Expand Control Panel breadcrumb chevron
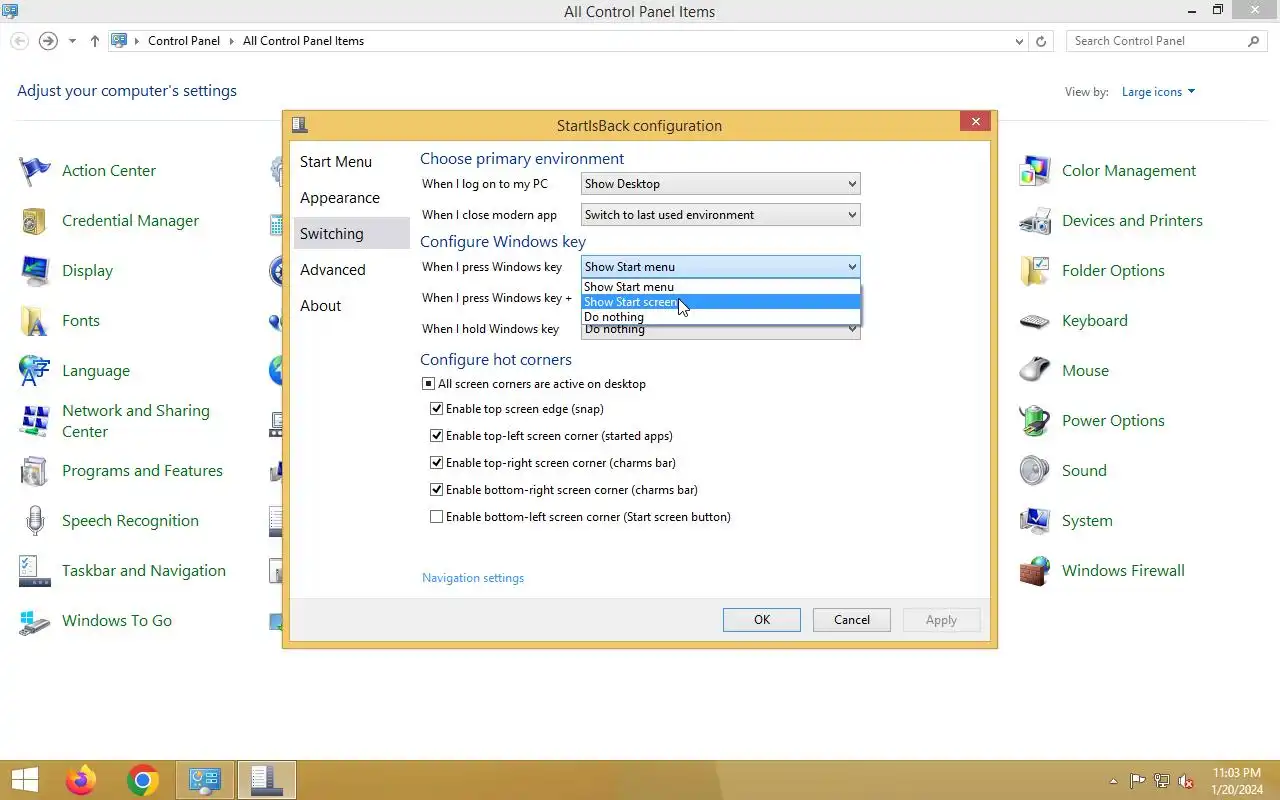Screen dimensions: 1280x800 [231, 41]
